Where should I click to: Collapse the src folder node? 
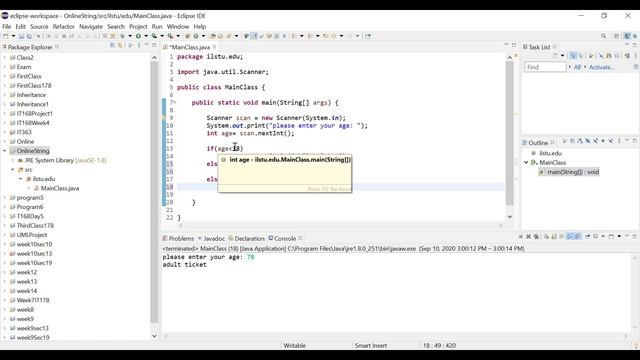coord(13,169)
